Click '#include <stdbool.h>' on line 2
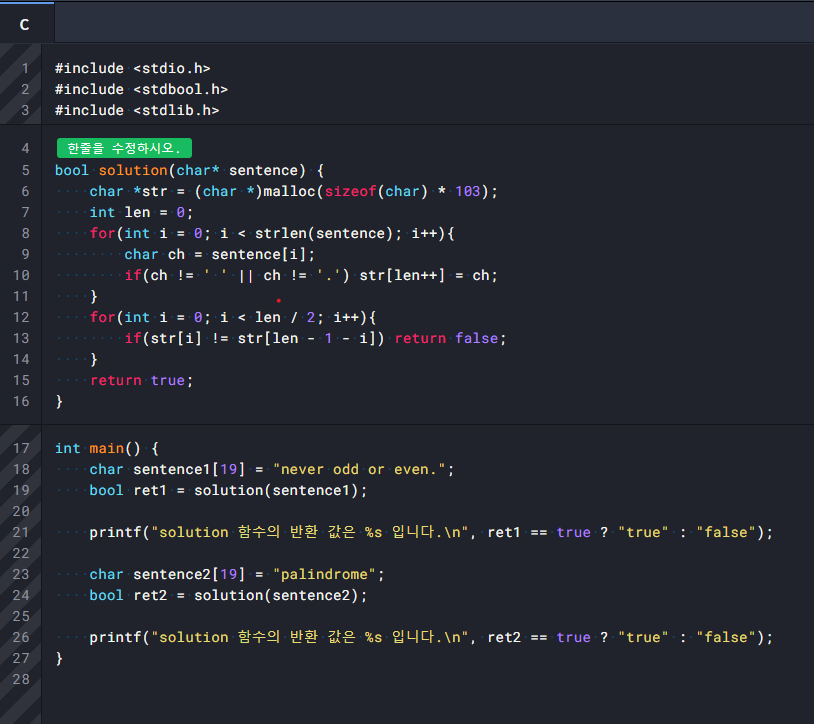This screenshot has width=814, height=724. click(x=141, y=89)
